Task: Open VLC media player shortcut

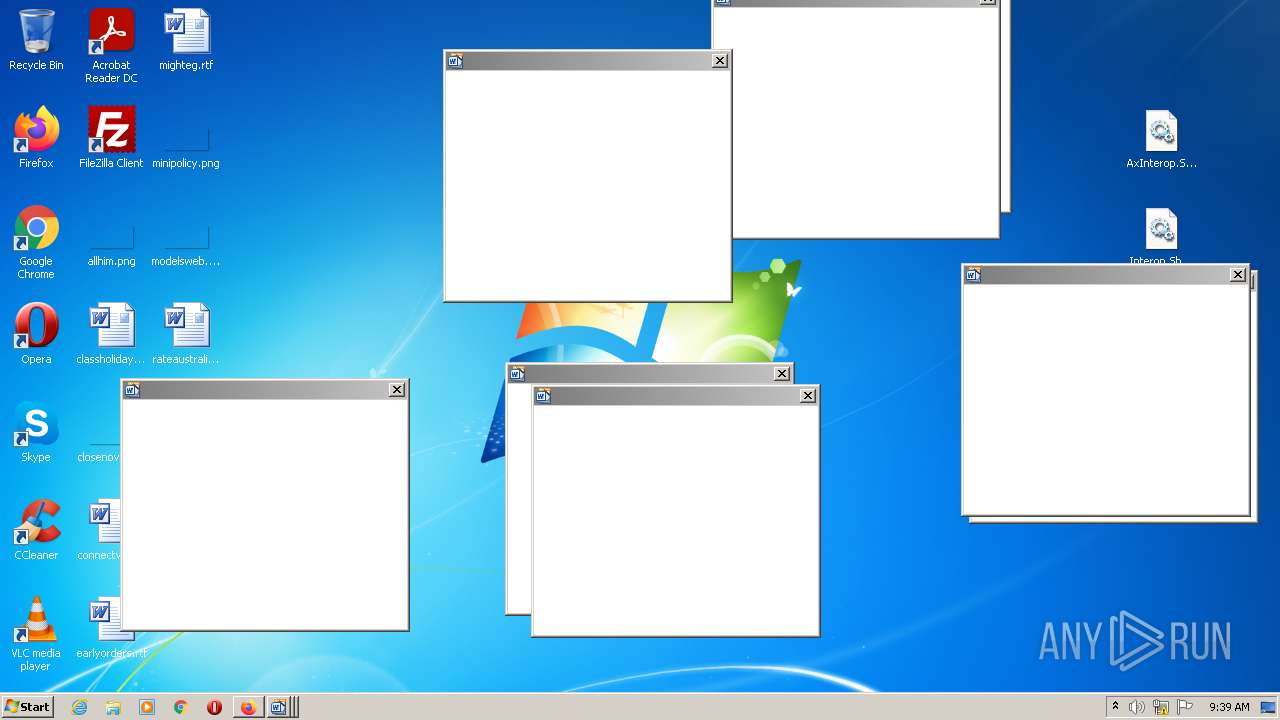Action: [x=36, y=634]
